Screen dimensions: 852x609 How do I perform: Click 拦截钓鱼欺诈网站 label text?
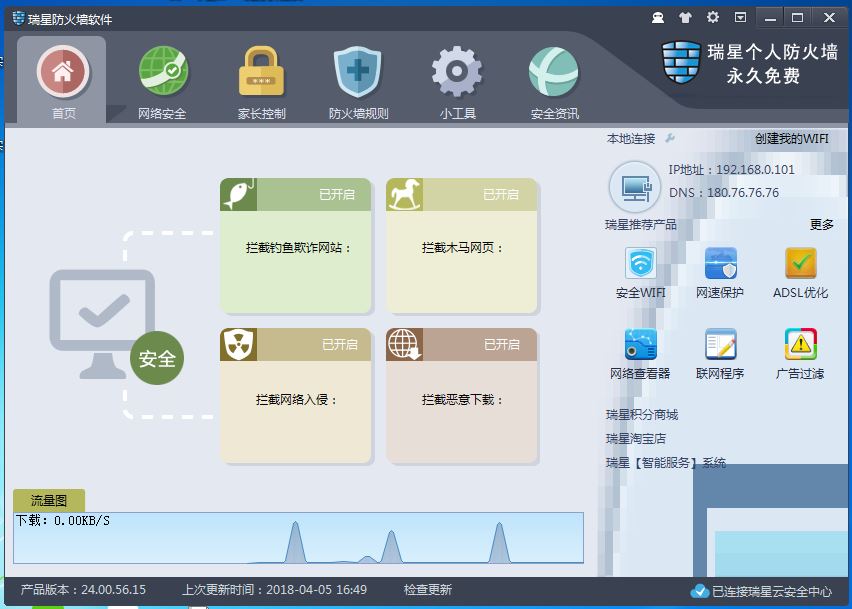298,248
